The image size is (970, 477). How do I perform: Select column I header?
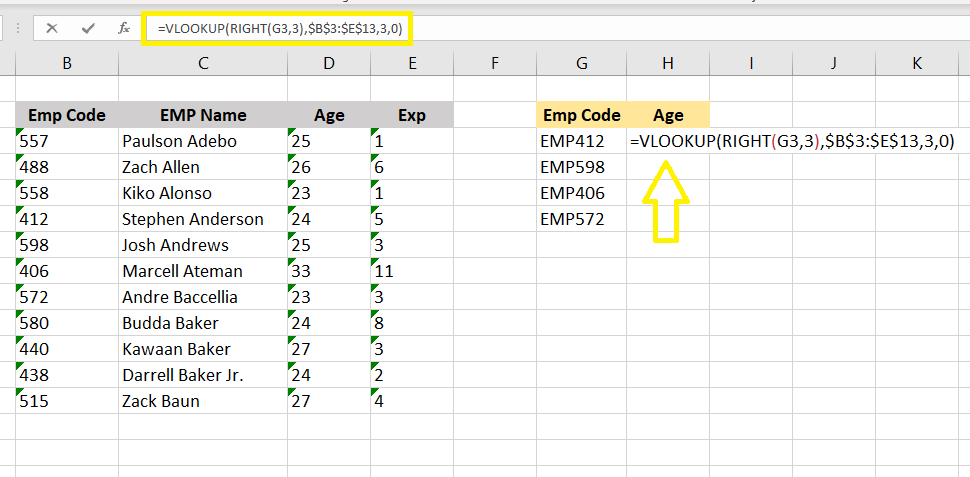(x=751, y=62)
